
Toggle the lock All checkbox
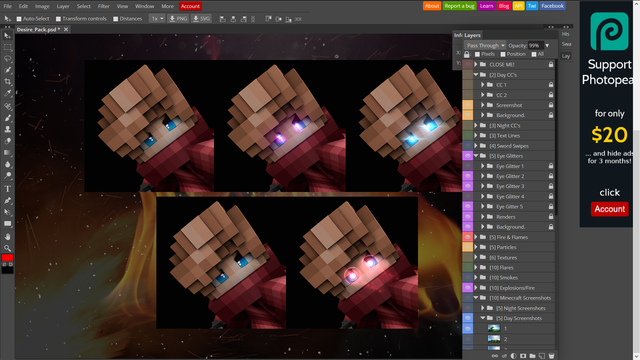point(534,54)
